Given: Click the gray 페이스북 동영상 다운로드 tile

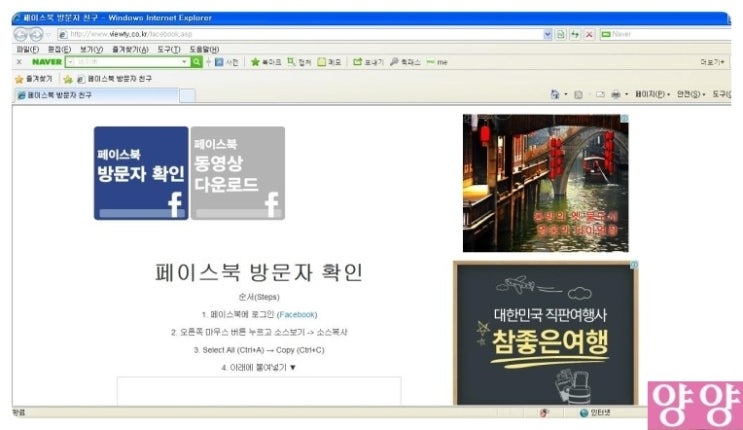Looking at the screenshot, I should [x=238, y=173].
